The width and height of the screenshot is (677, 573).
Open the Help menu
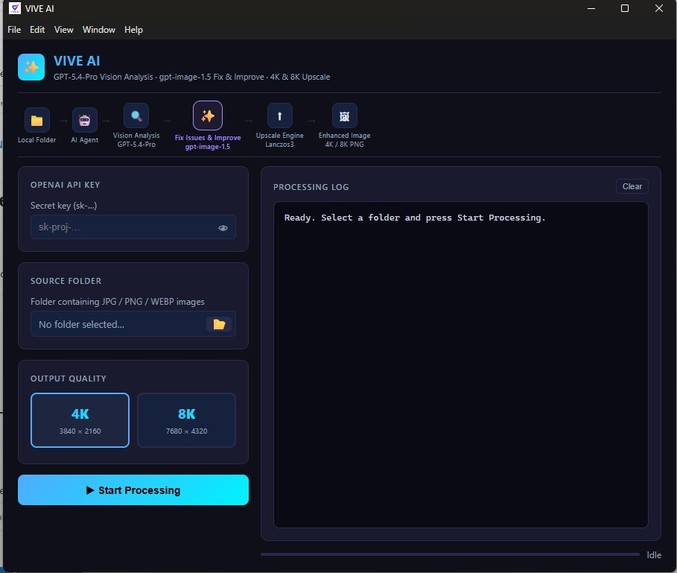click(x=133, y=30)
